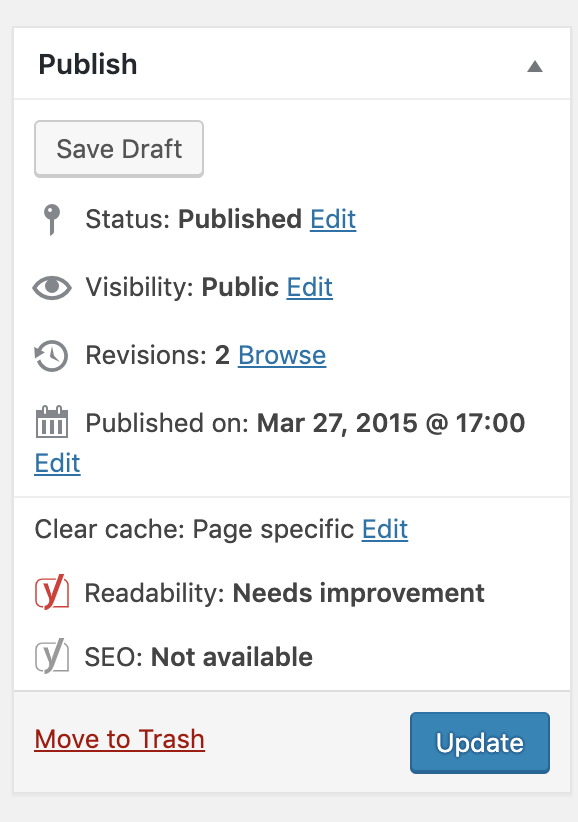Click the Revisions count label
The image size is (578, 822).
point(157,355)
